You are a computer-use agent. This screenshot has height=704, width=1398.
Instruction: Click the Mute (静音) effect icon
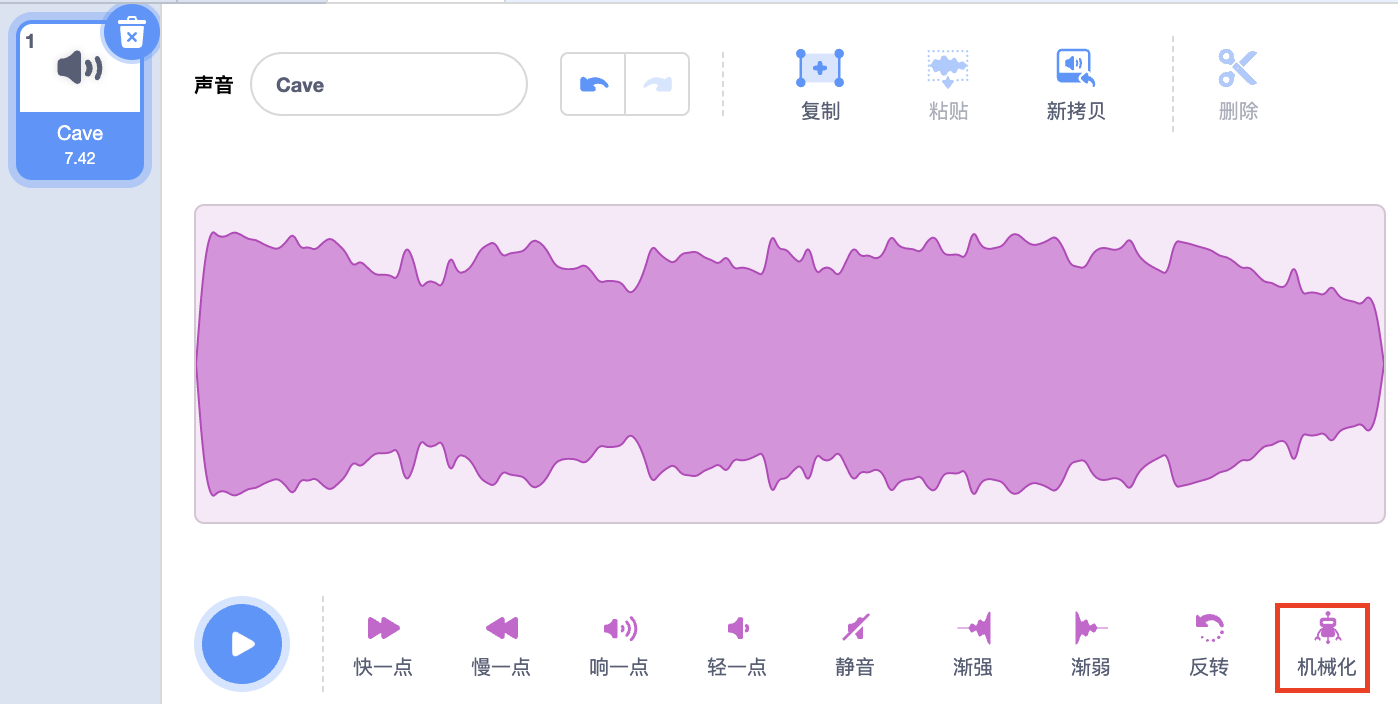855,629
